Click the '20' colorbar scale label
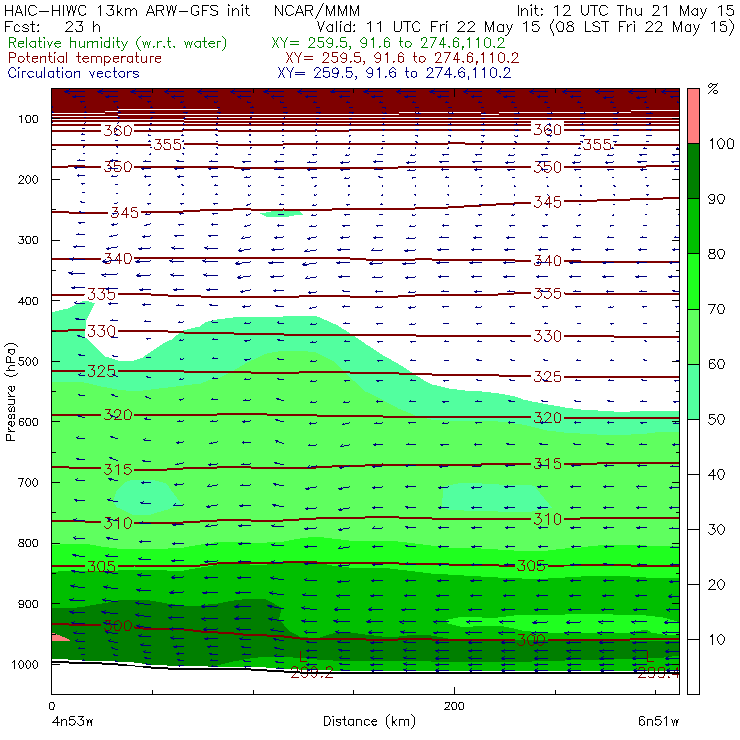Image resolution: width=740 pixels, height=740 pixels. coord(716,585)
